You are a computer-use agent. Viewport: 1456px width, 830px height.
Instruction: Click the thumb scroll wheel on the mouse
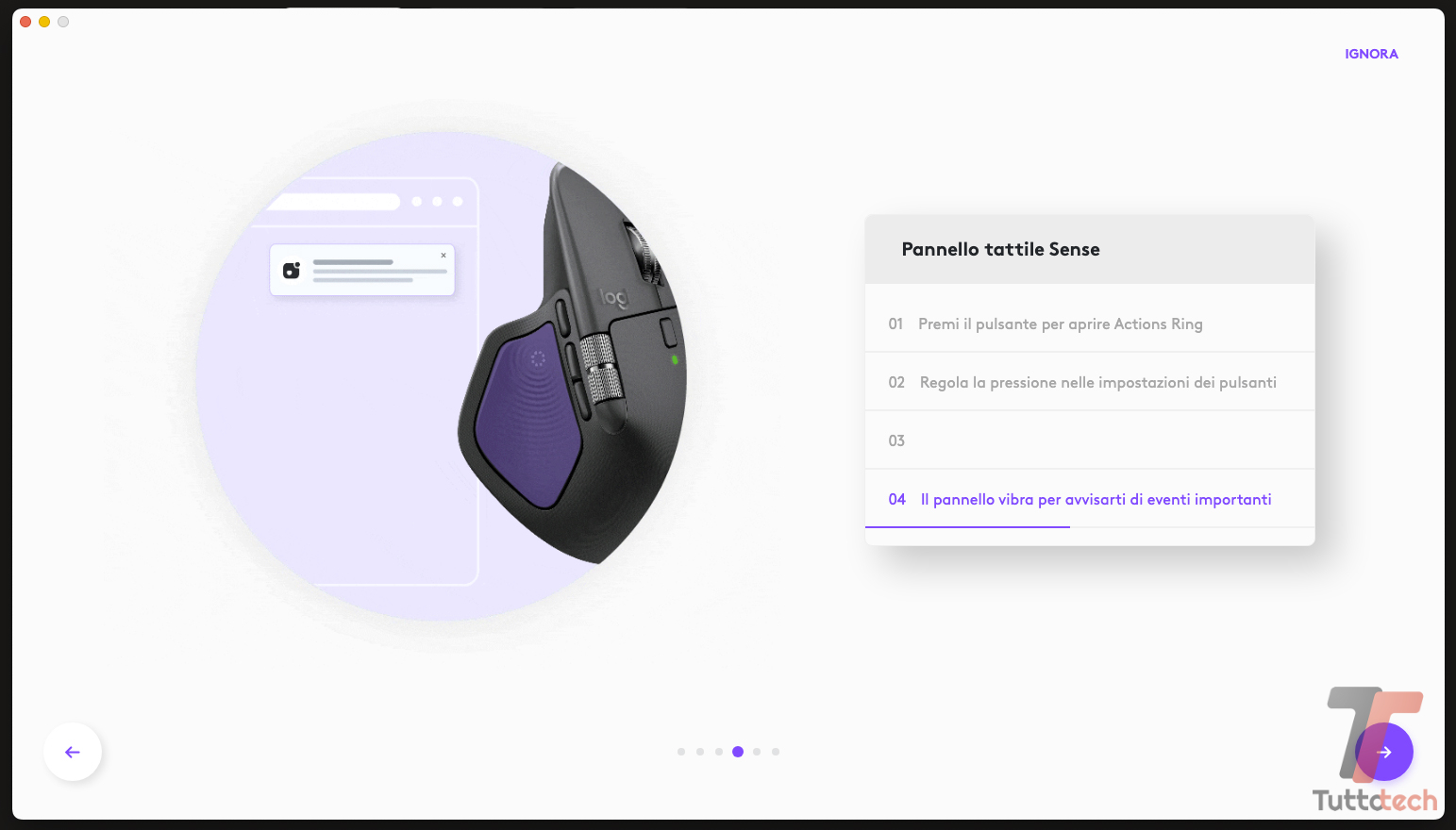(x=601, y=371)
